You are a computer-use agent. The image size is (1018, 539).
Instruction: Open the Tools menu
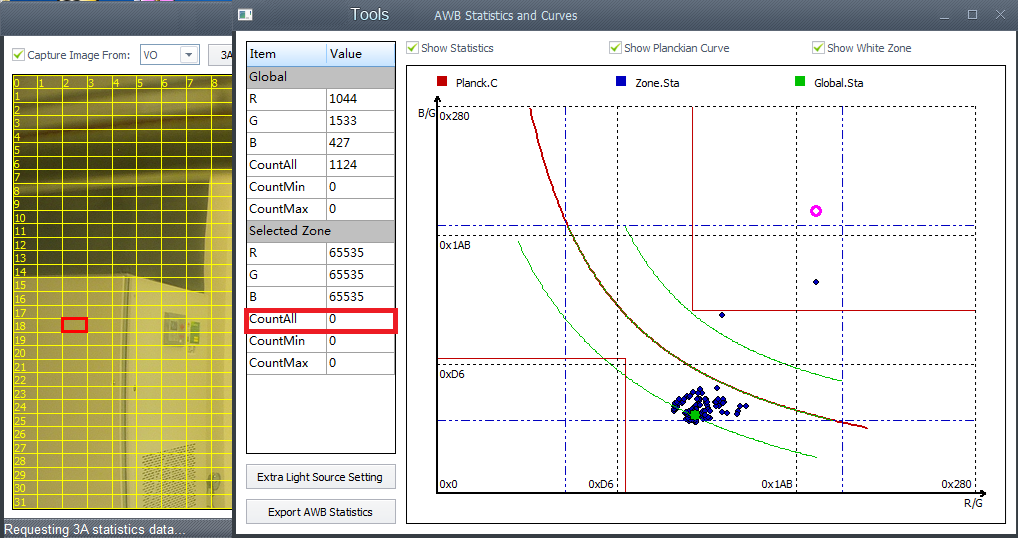click(x=369, y=15)
